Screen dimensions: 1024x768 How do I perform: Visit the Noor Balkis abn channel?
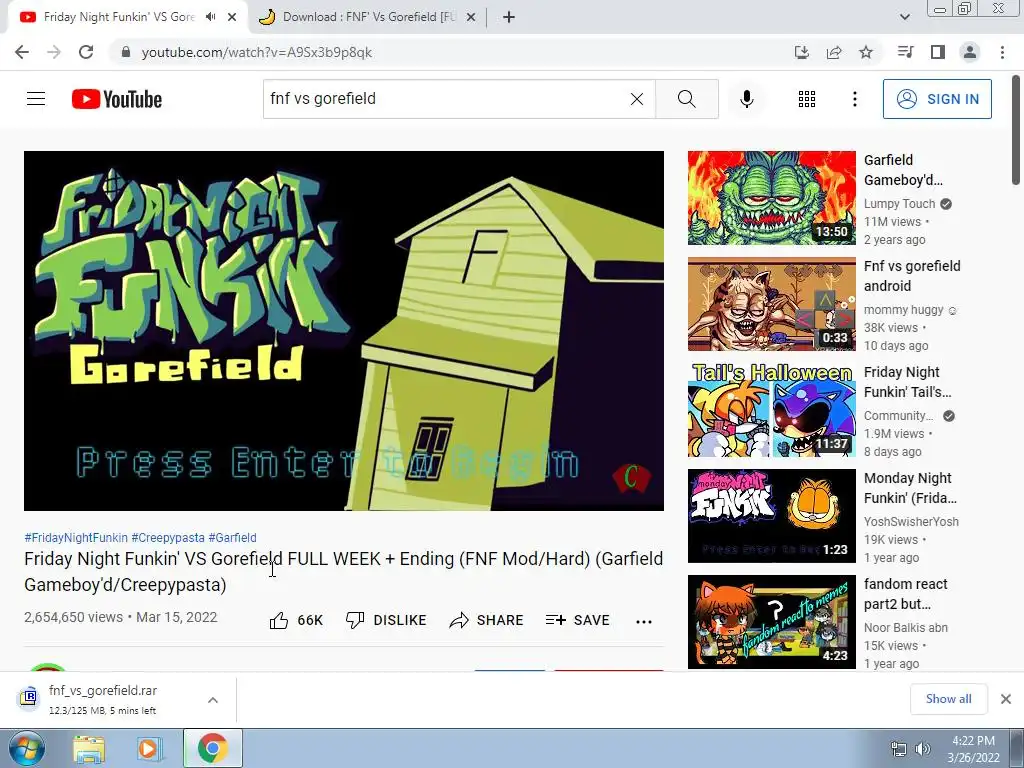906,628
